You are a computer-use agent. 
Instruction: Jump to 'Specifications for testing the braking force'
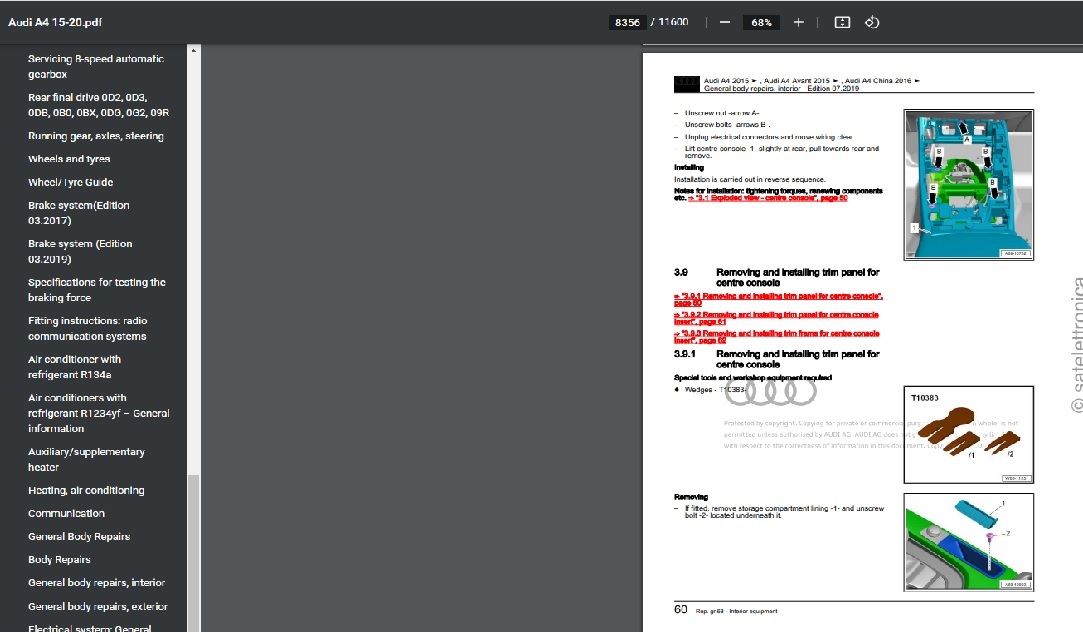97,290
